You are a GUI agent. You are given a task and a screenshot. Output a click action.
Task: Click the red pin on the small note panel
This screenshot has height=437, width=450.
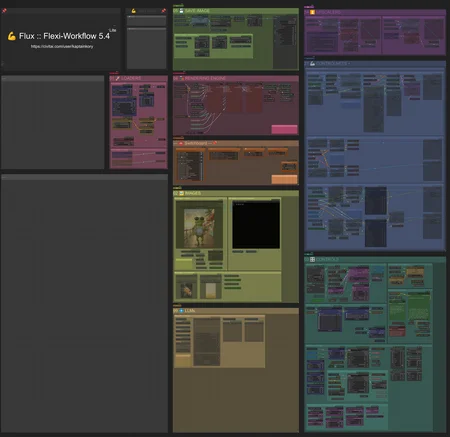[x=164, y=11]
